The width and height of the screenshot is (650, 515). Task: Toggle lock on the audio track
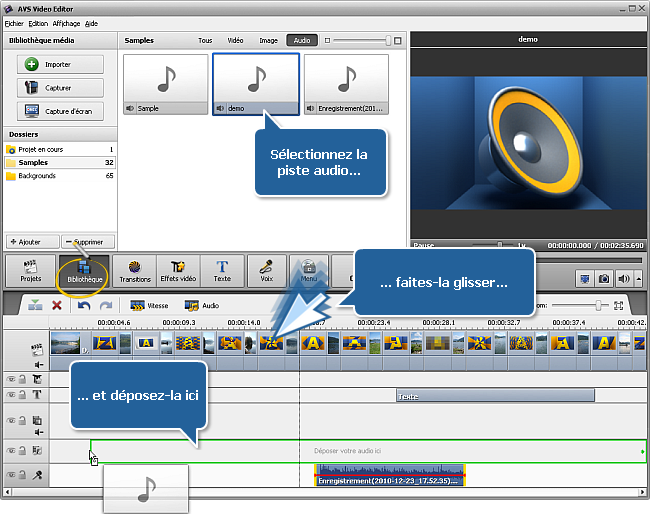pos(21,451)
